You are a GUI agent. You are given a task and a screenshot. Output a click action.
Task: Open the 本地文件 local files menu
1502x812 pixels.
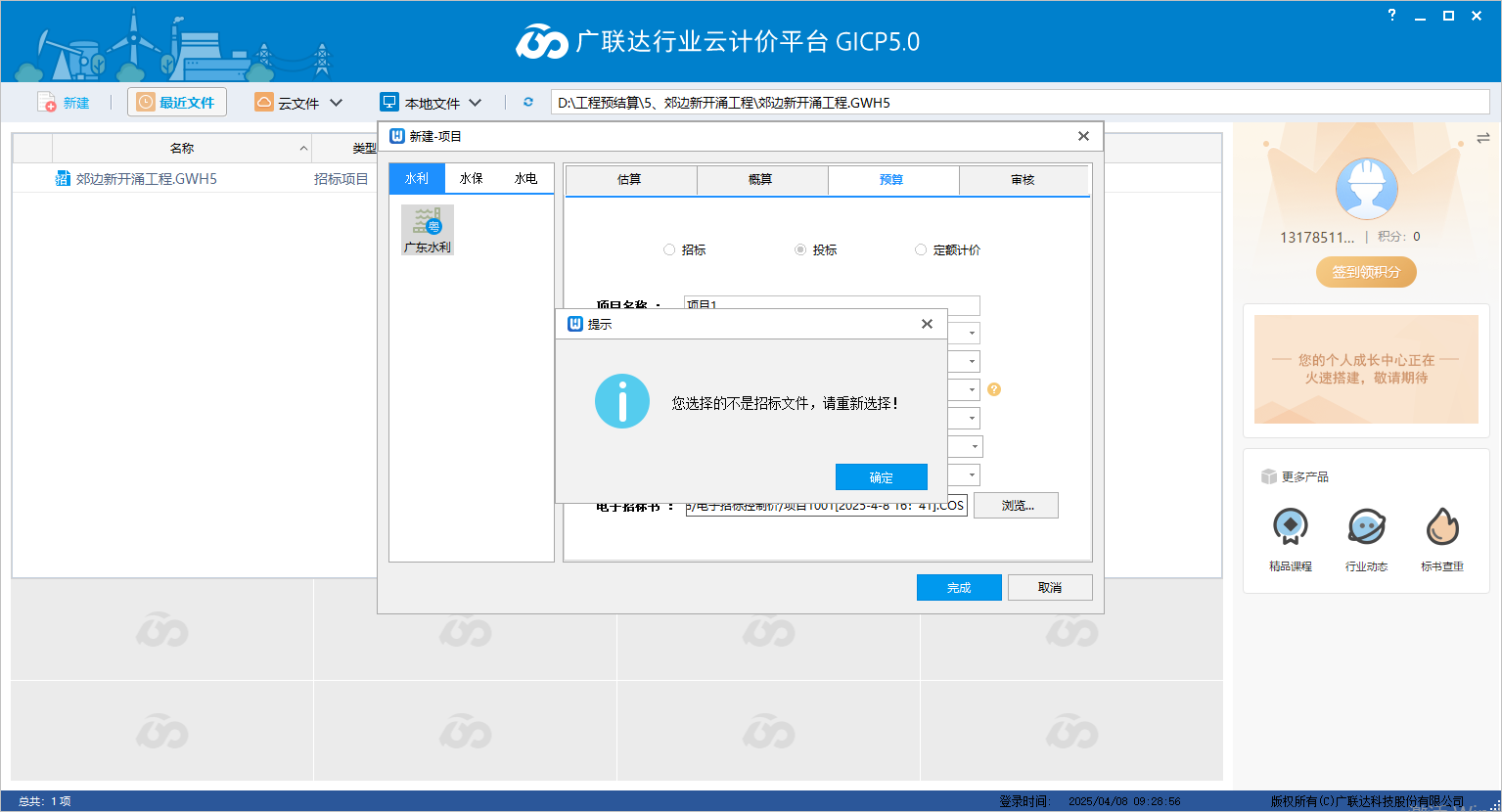(x=432, y=103)
